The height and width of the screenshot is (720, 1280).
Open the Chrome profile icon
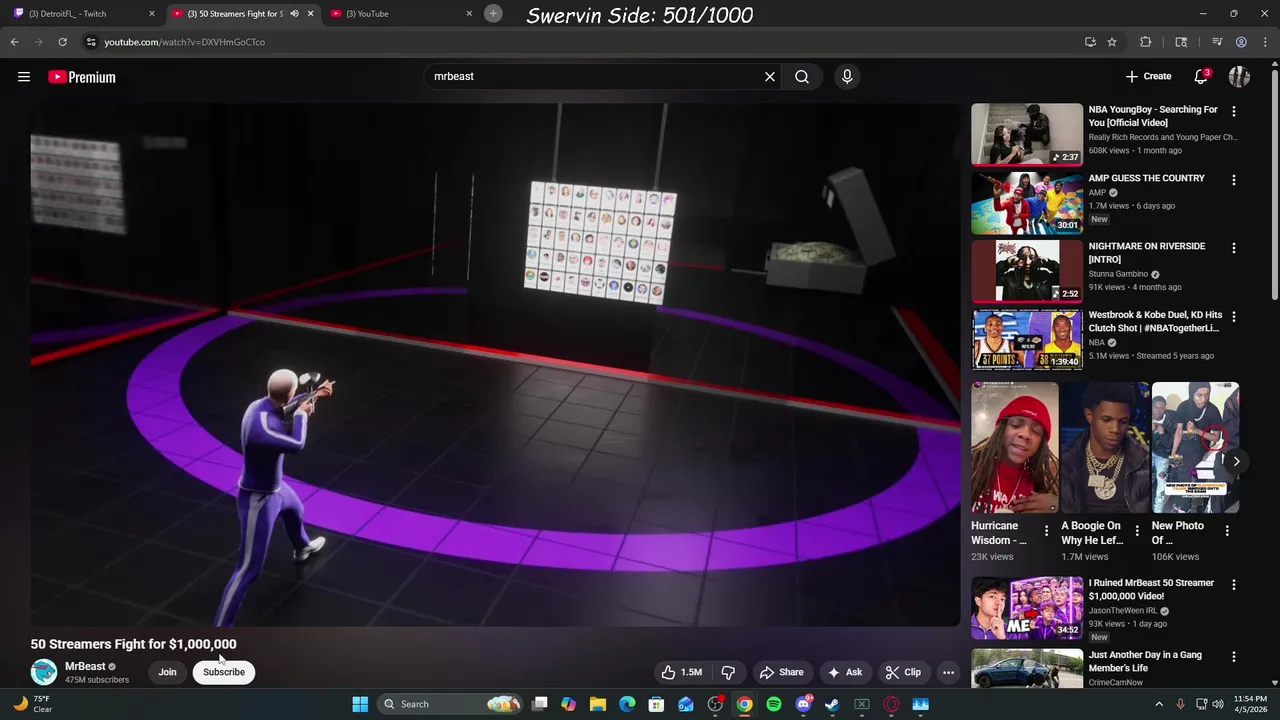(x=1241, y=42)
